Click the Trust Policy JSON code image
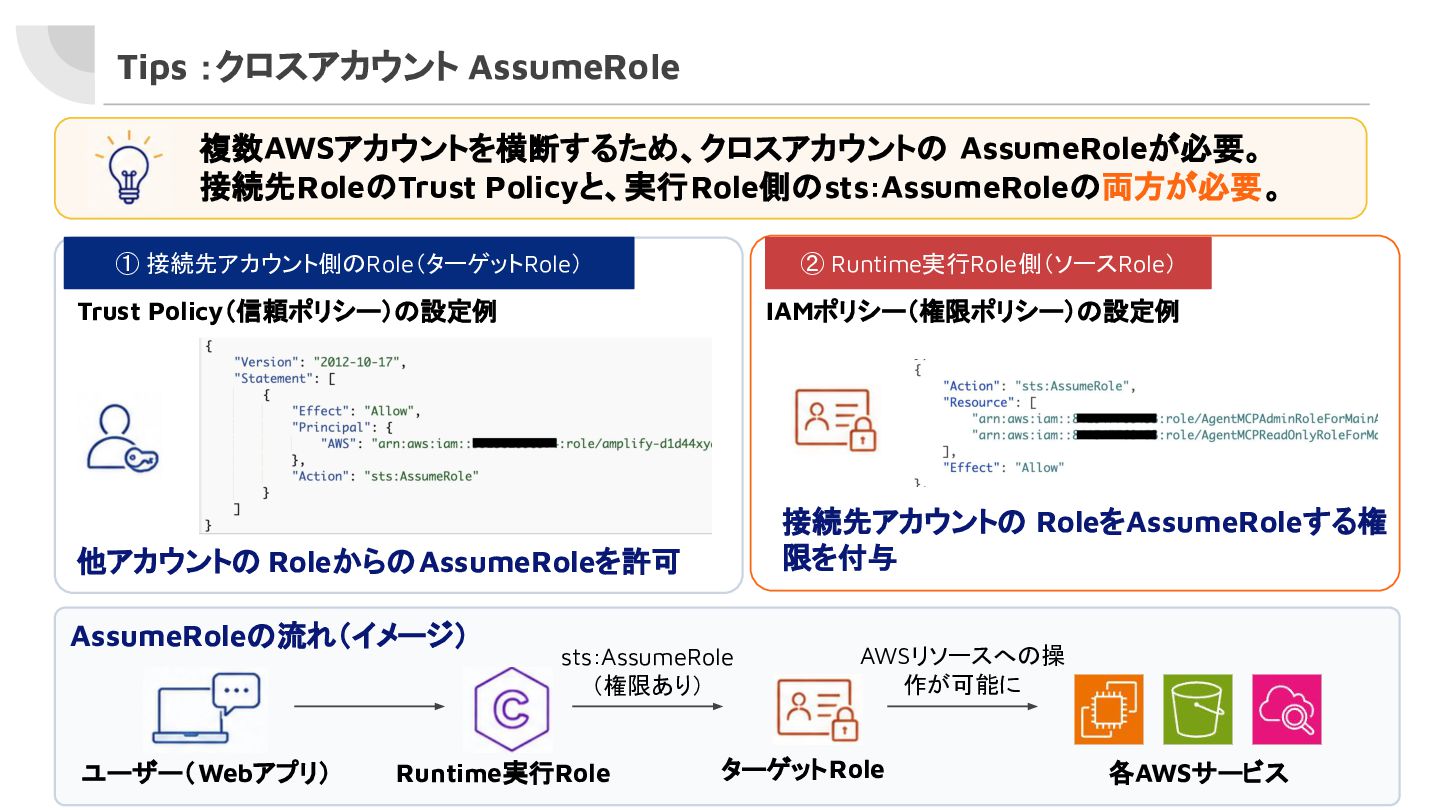1440x810 pixels. 455,435
